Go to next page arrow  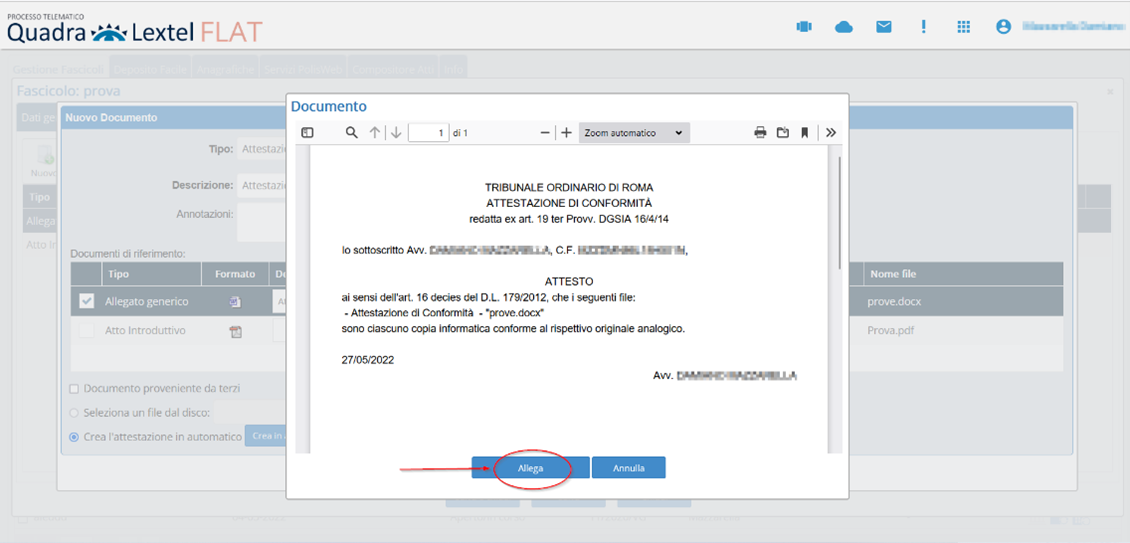click(396, 132)
